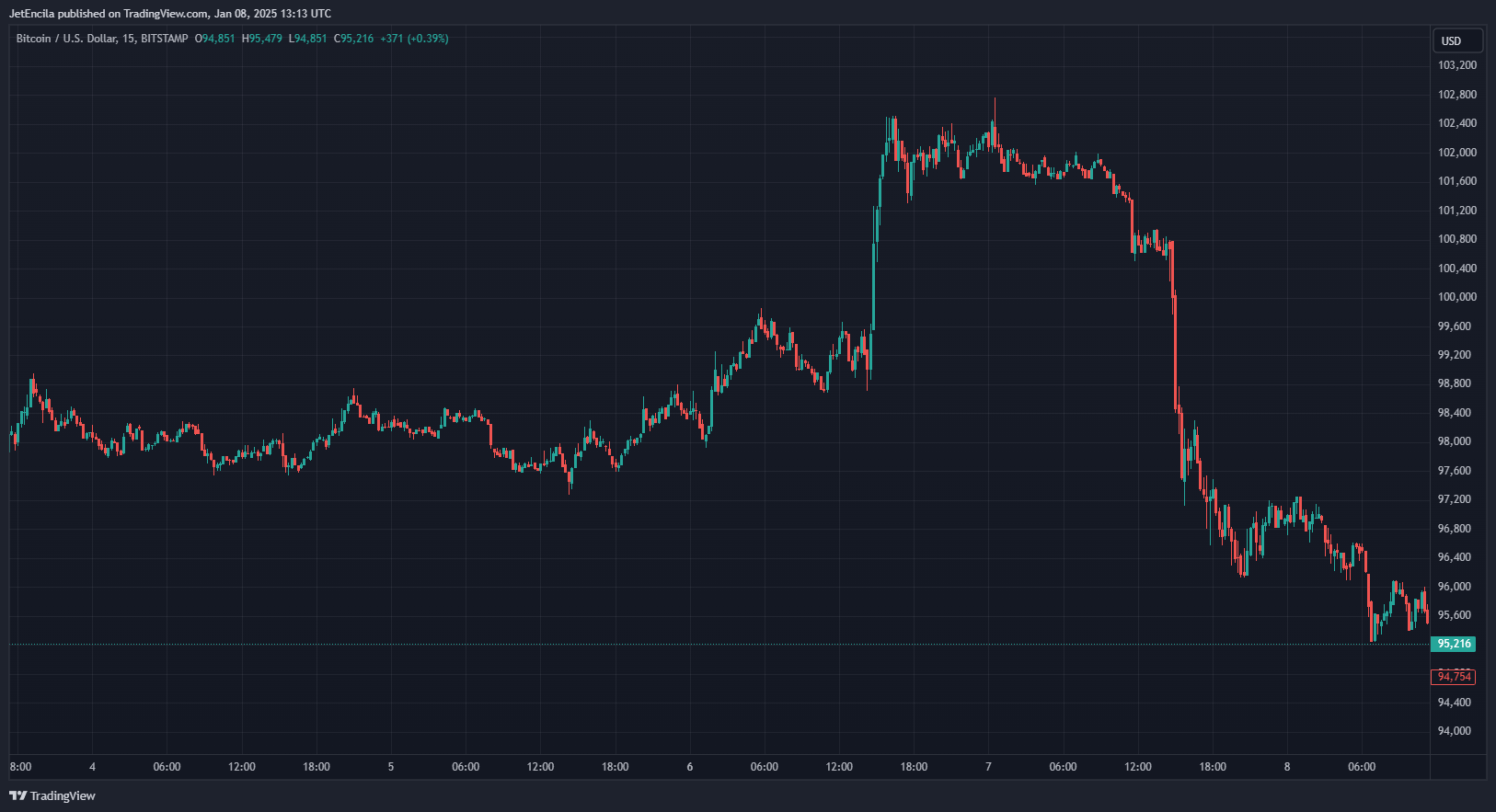The image size is (1496, 812).
Task: Click the 102,400 price axis label
Action: (x=1457, y=123)
